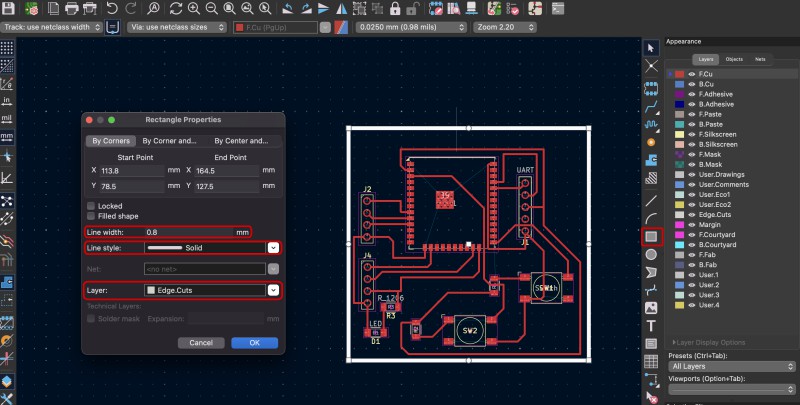Select the Add Image tool
The width and height of the screenshot is (800, 405).
coord(651,308)
